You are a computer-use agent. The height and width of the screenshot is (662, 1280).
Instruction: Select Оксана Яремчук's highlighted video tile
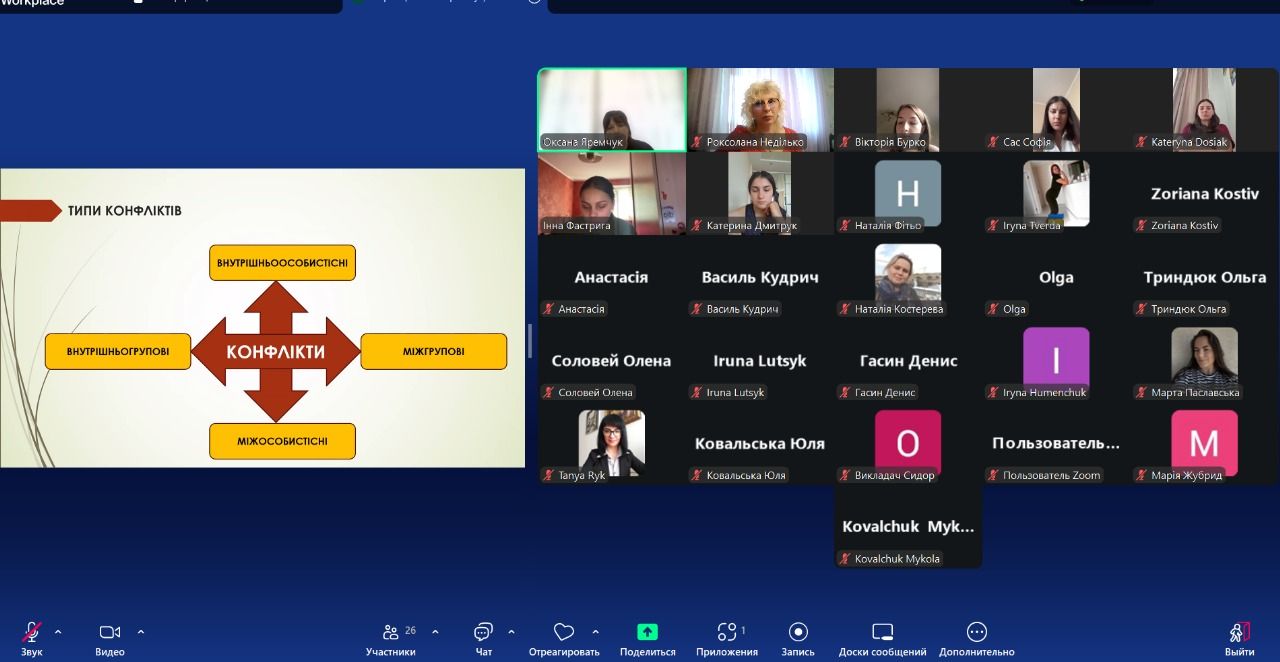(x=612, y=109)
